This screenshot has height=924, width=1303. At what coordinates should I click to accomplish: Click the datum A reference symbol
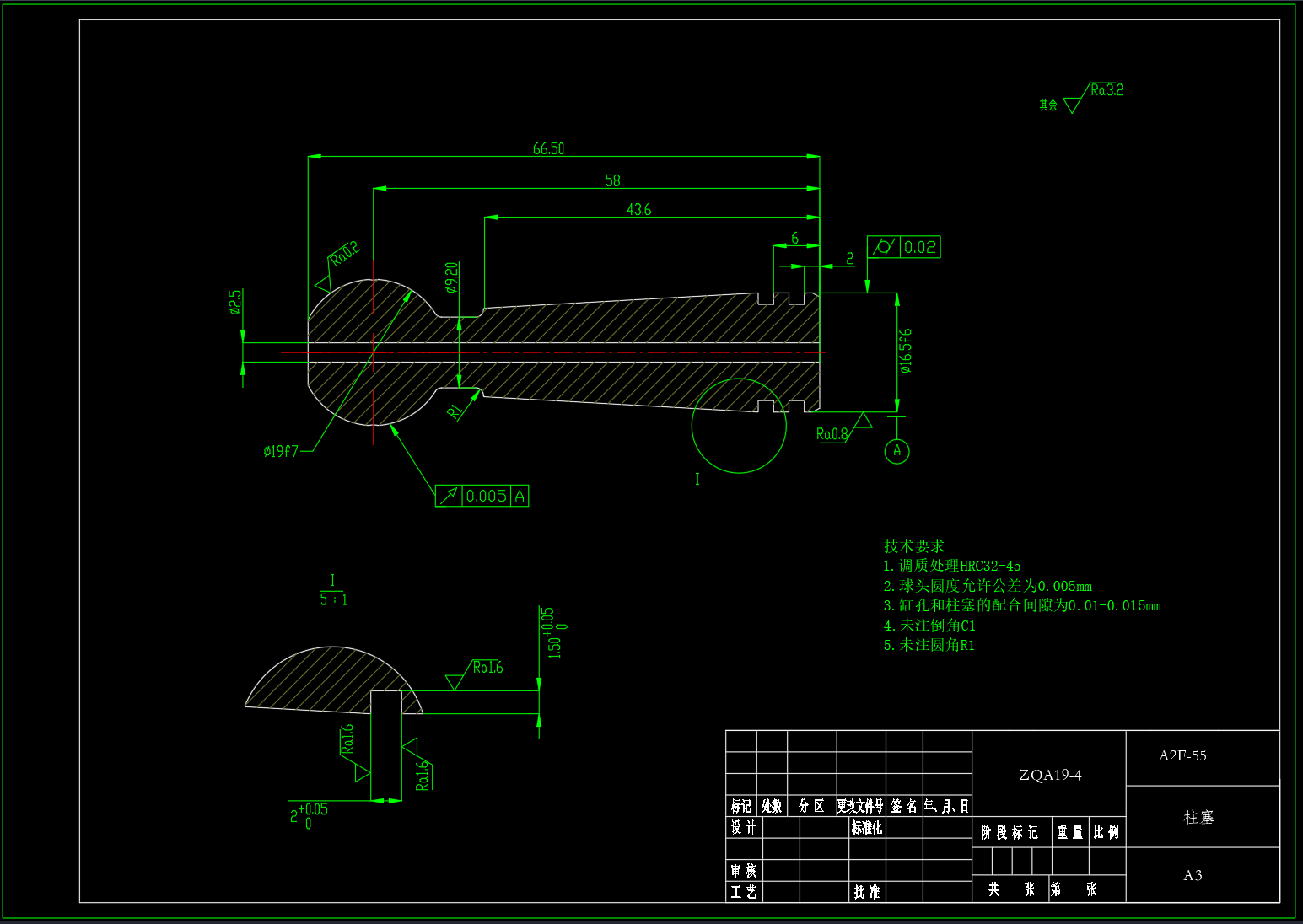896,451
